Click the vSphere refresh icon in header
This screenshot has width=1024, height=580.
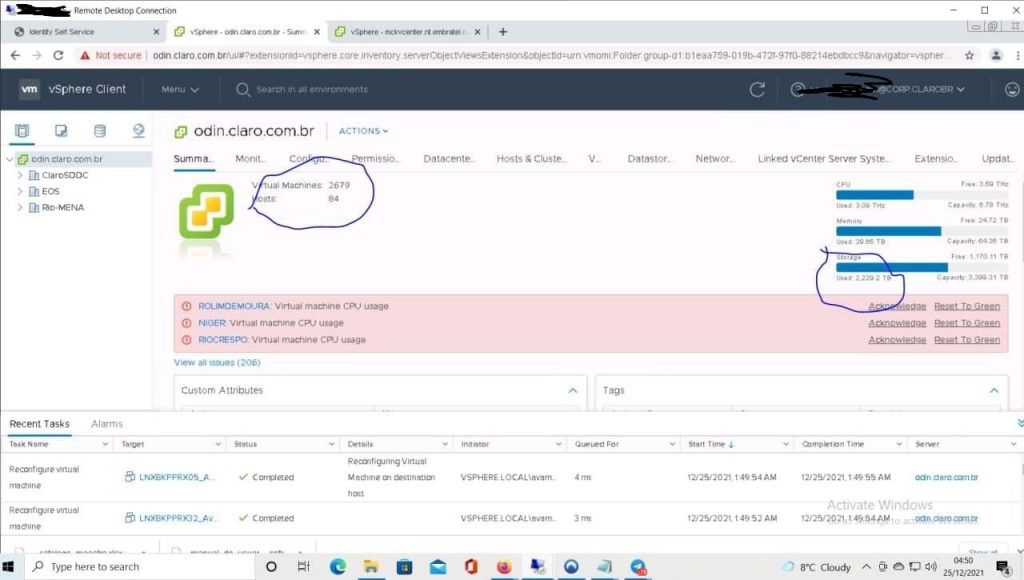[757, 89]
